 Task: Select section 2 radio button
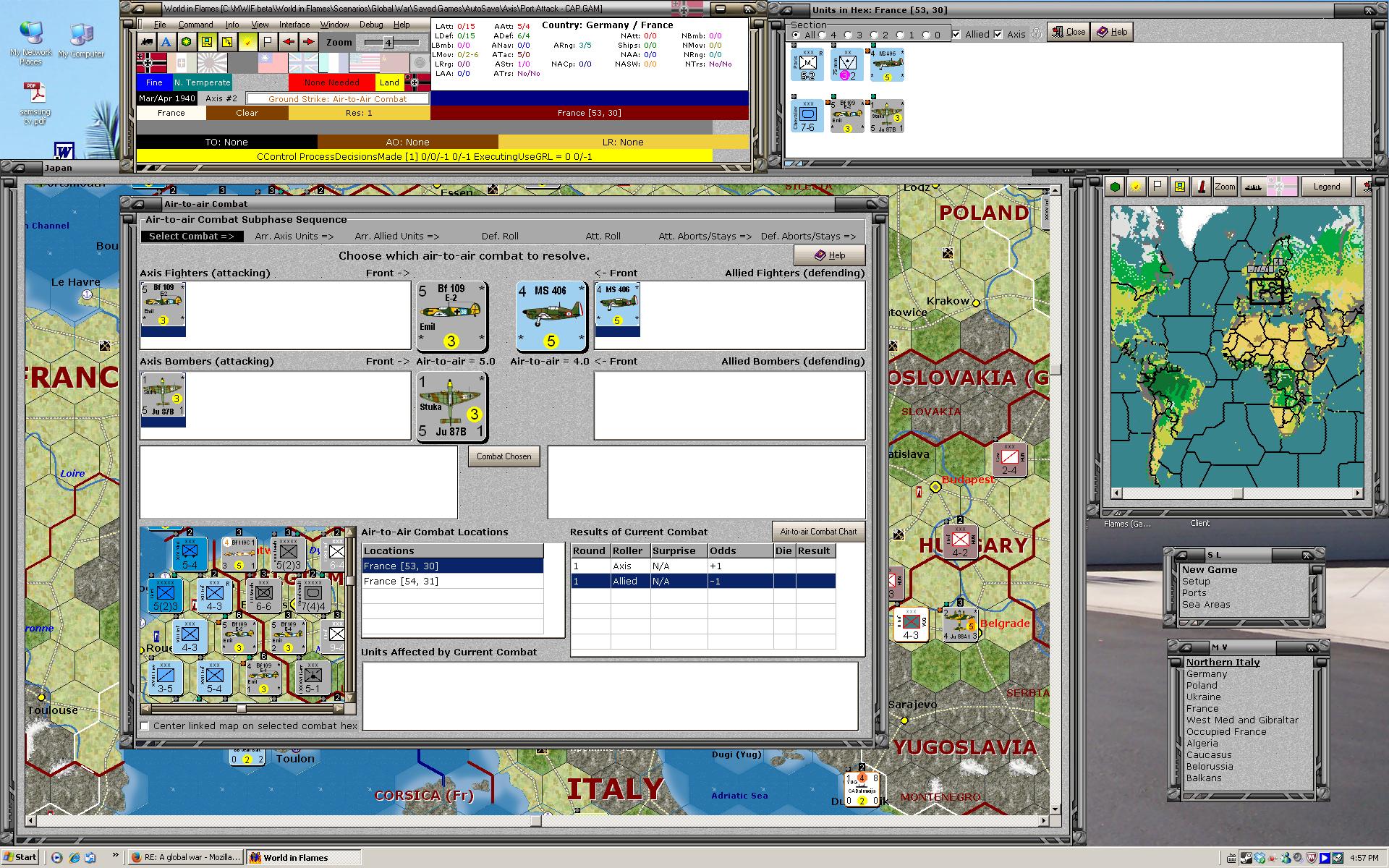click(x=874, y=35)
